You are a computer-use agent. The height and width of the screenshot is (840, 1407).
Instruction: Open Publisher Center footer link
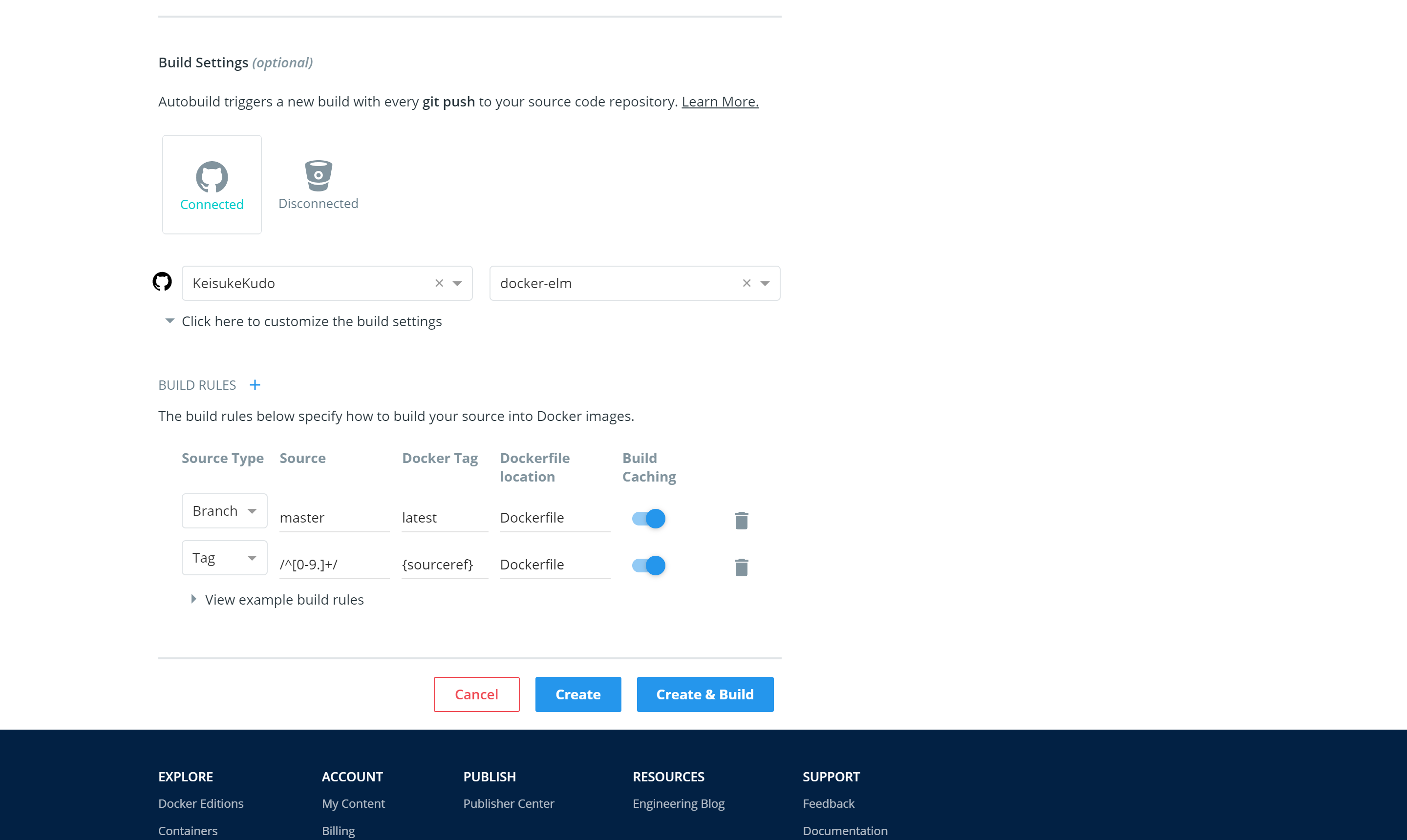pyautogui.click(x=509, y=803)
